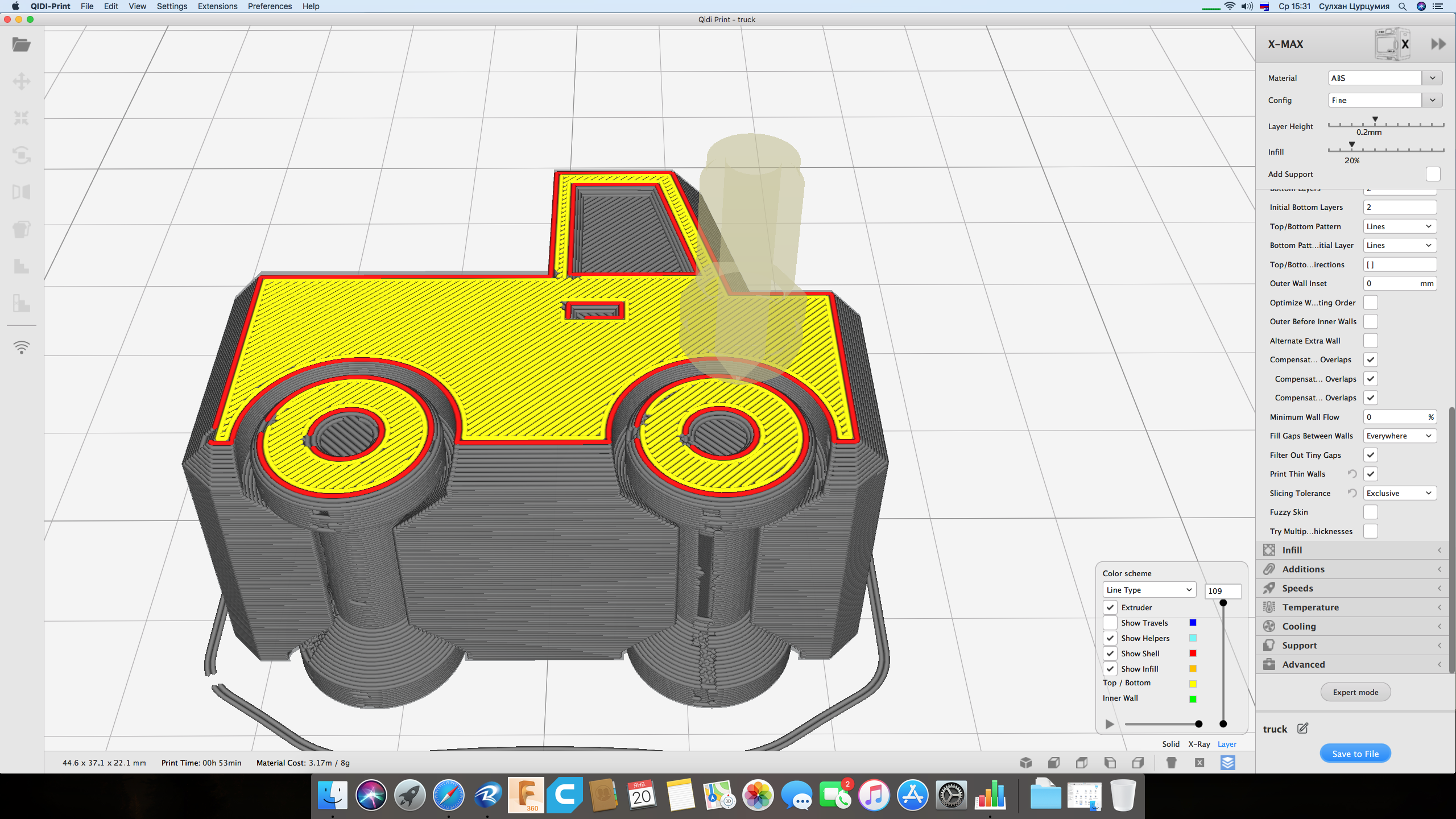
Task: Collapse panel with the double-arrow icon
Action: [x=1438, y=44]
